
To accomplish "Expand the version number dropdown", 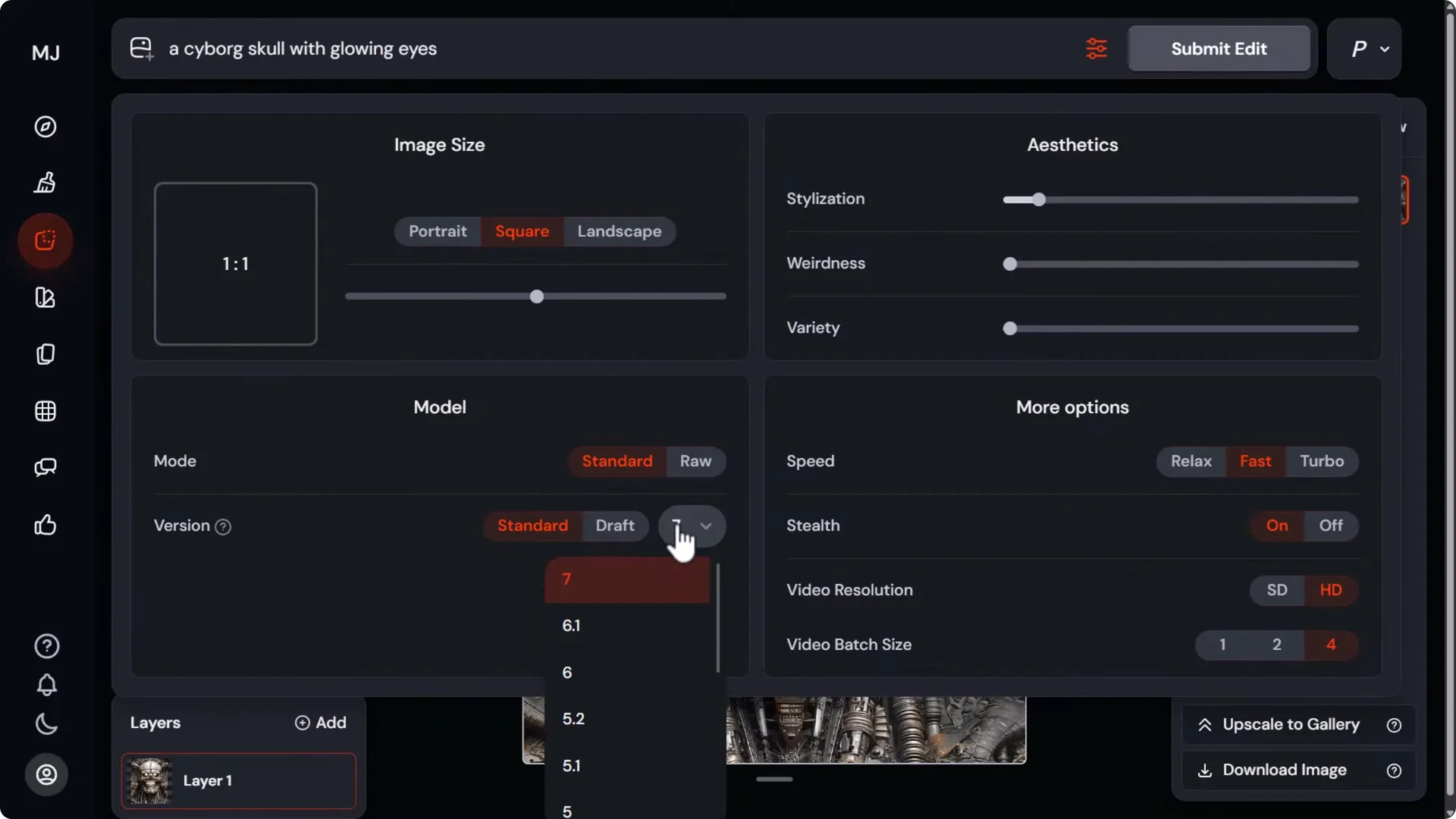I will click(692, 526).
